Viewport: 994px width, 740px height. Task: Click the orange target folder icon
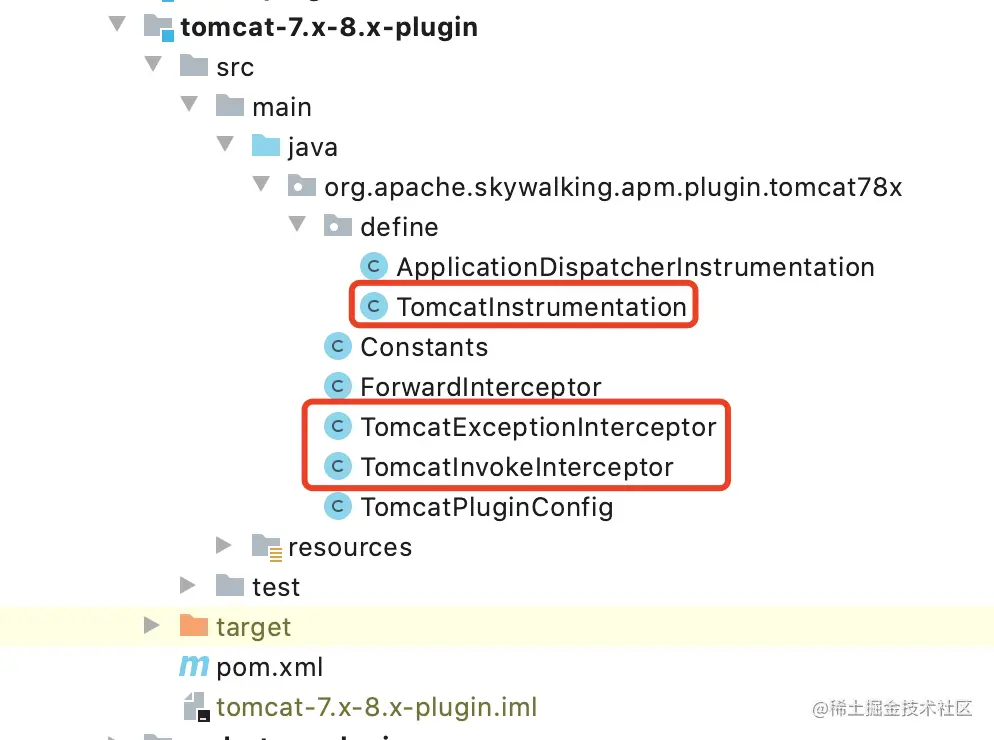[x=193, y=626]
